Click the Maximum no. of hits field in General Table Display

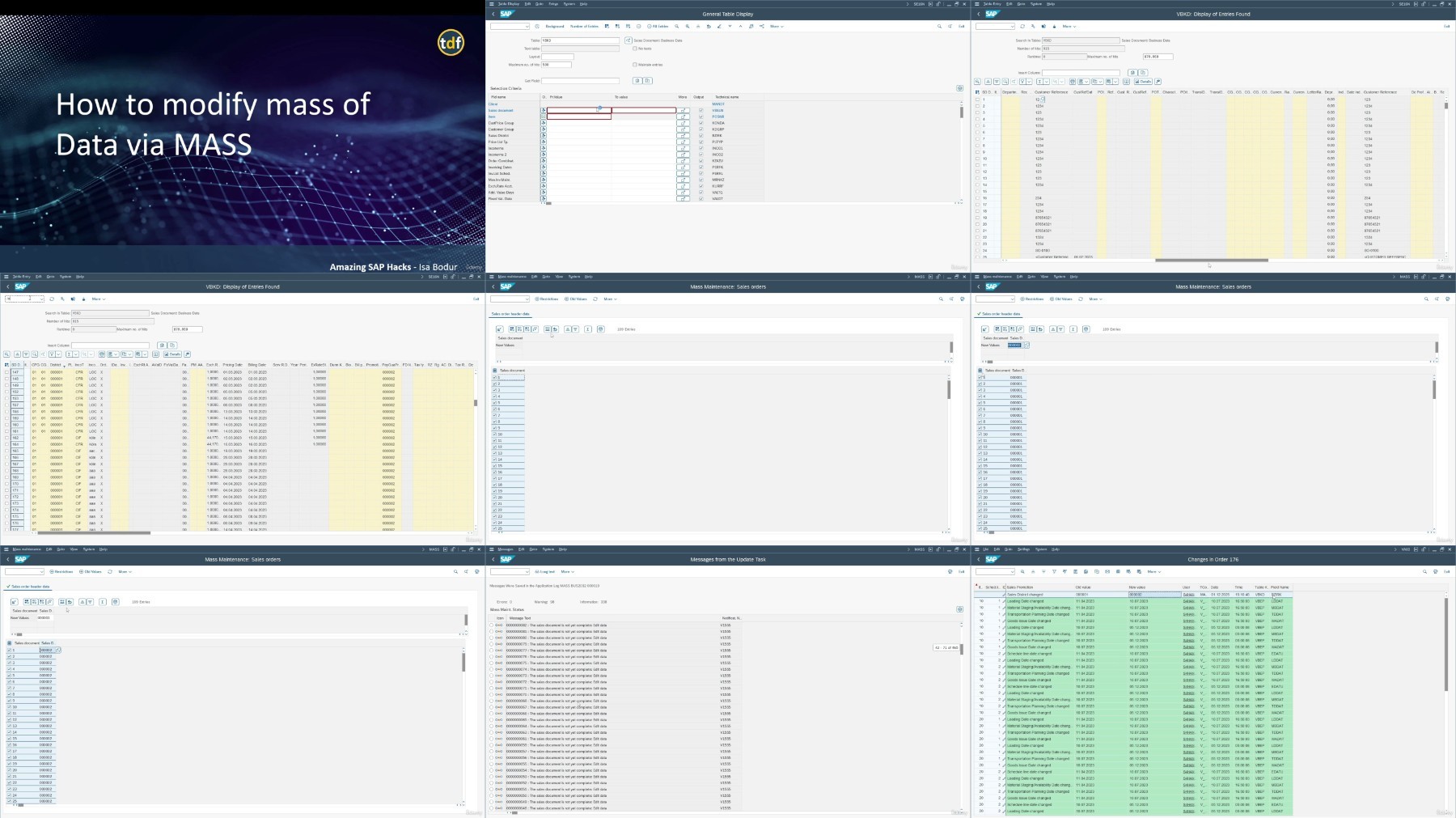click(557, 65)
